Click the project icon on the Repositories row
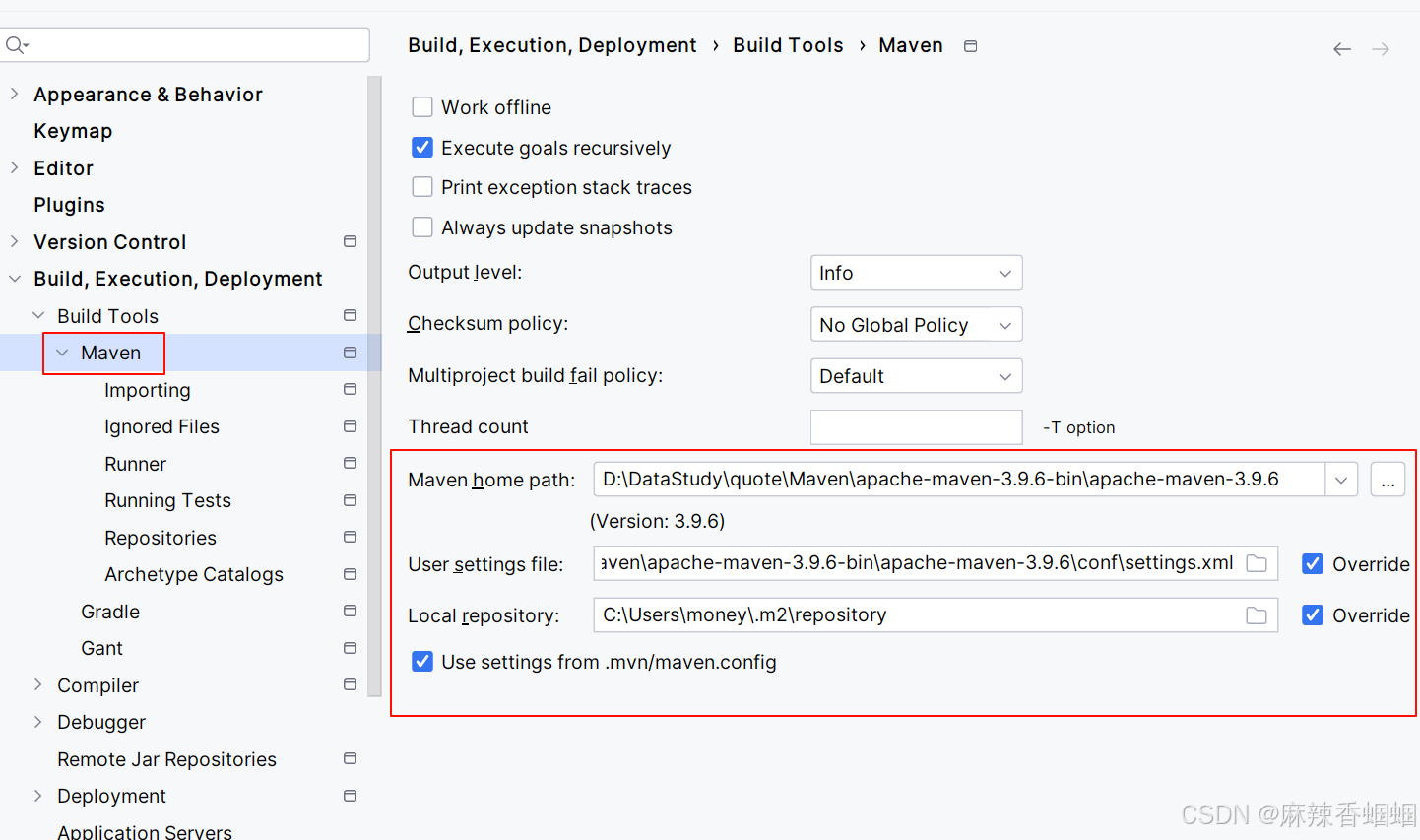The height and width of the screenshot is (840, 1420). tap(350, 537)
